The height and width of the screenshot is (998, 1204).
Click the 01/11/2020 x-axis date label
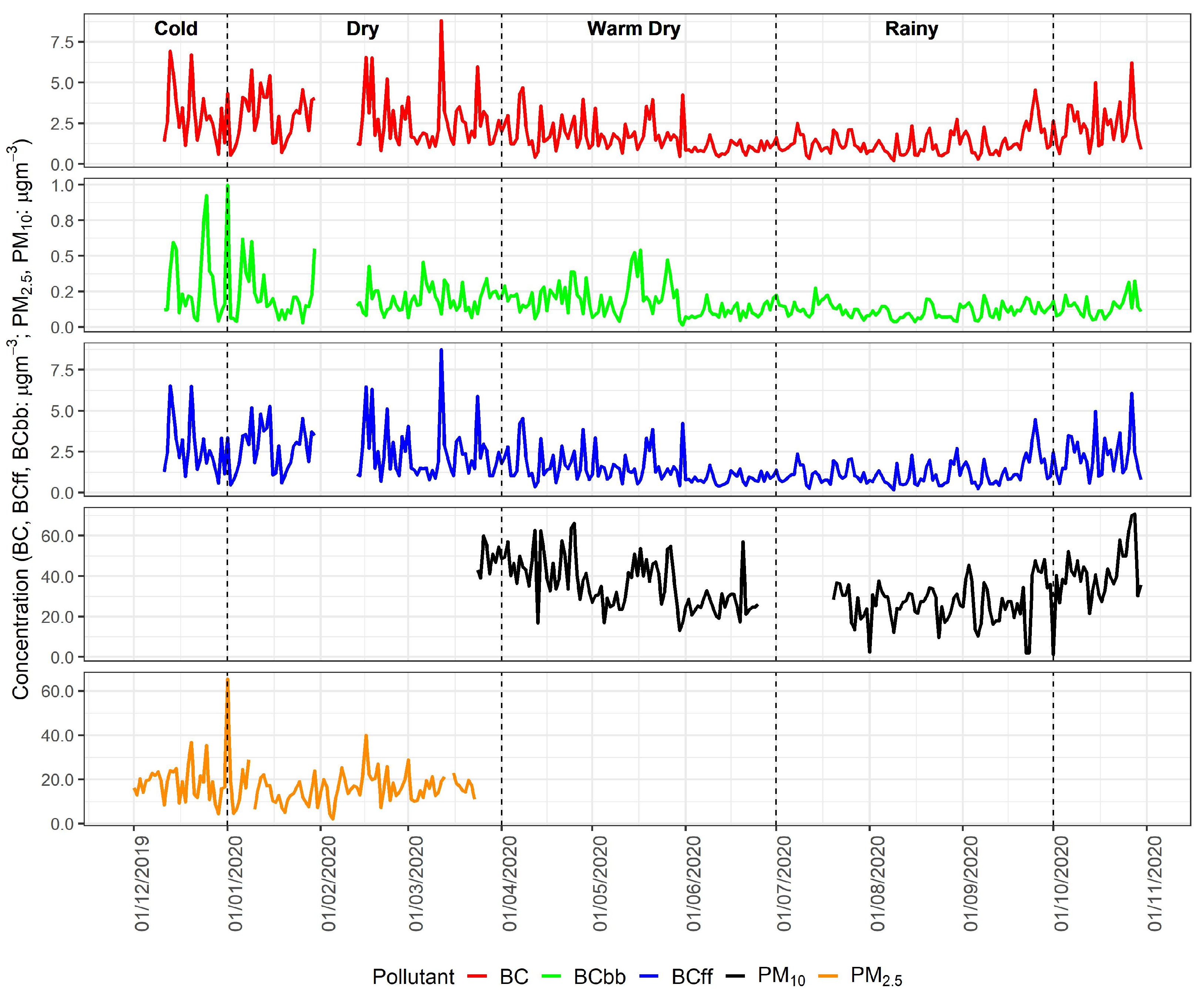pos(1154,884)
